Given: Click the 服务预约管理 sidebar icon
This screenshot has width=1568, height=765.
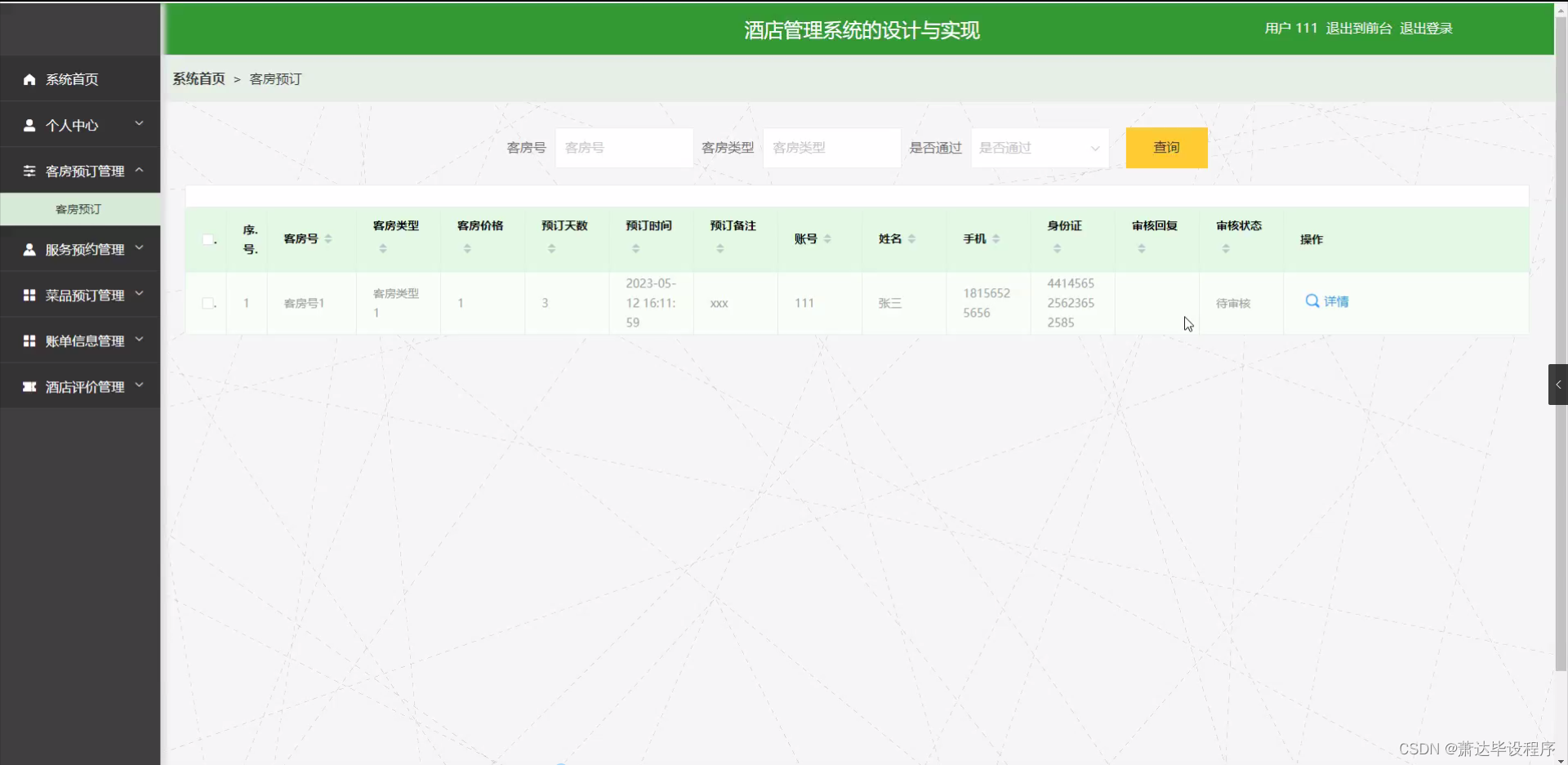Looking at the screenshot, I should coord(30,249).
